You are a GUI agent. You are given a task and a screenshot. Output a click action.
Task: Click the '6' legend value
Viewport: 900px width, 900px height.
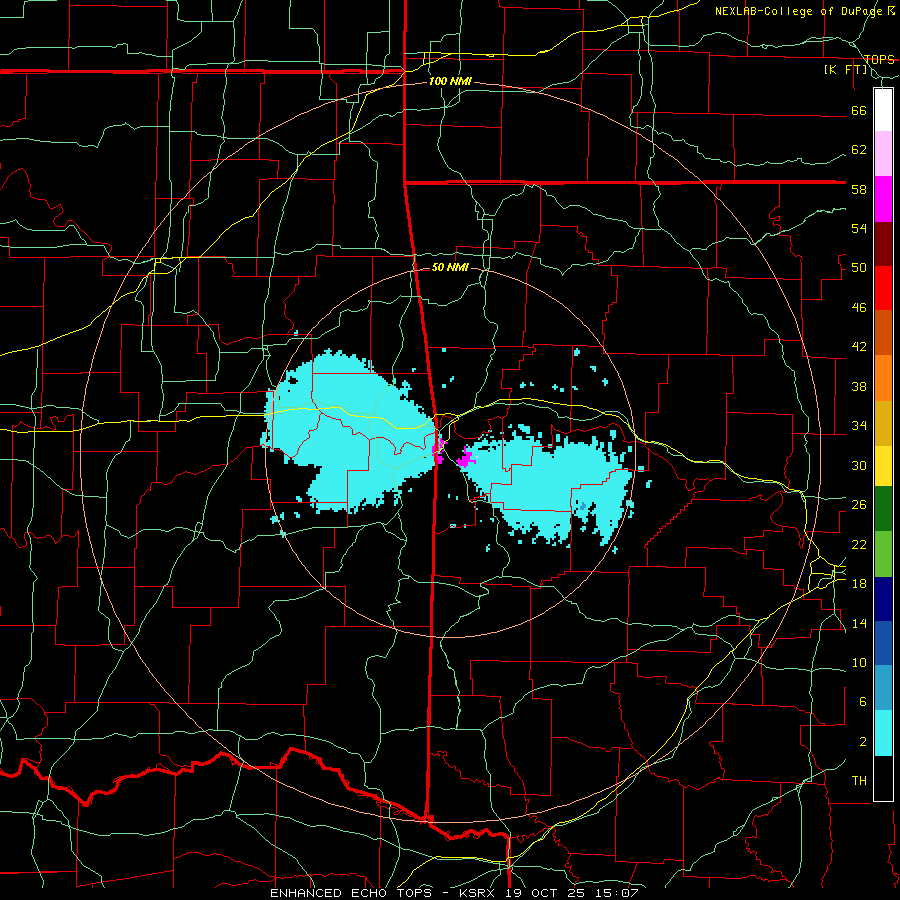coord(863,701)
